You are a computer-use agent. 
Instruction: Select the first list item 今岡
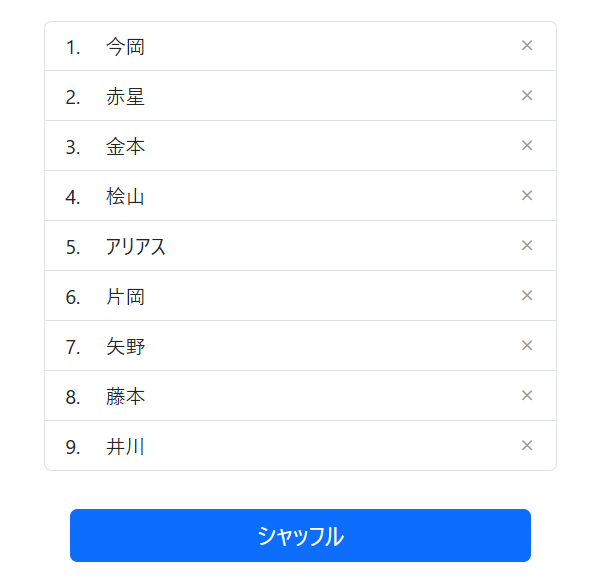pyautogui.click(x=125, y=47)
